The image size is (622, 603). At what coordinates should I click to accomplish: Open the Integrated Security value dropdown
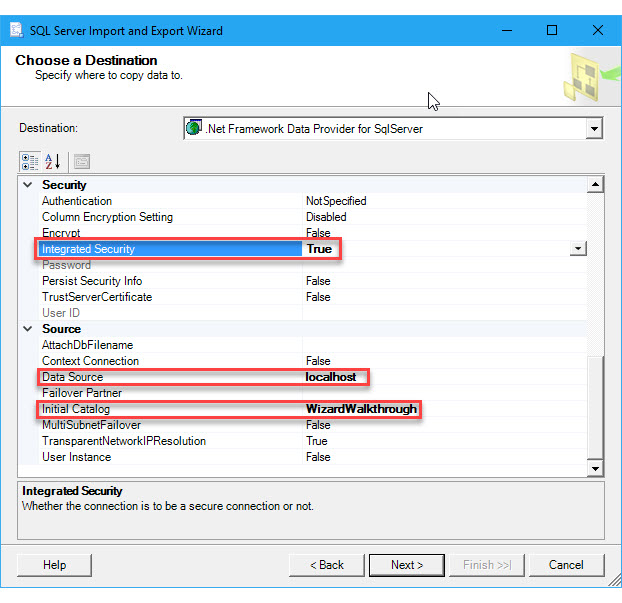[578, 249]
